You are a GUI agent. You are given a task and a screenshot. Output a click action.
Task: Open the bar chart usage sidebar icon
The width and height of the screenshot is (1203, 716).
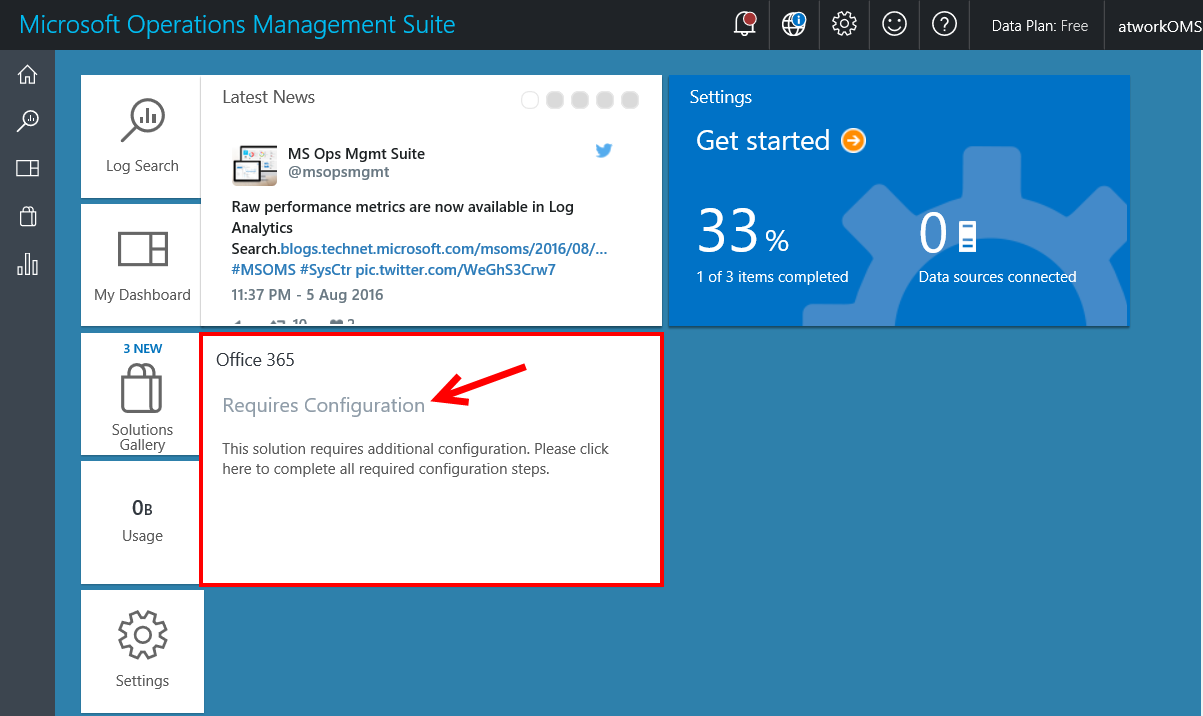point(27,264)
